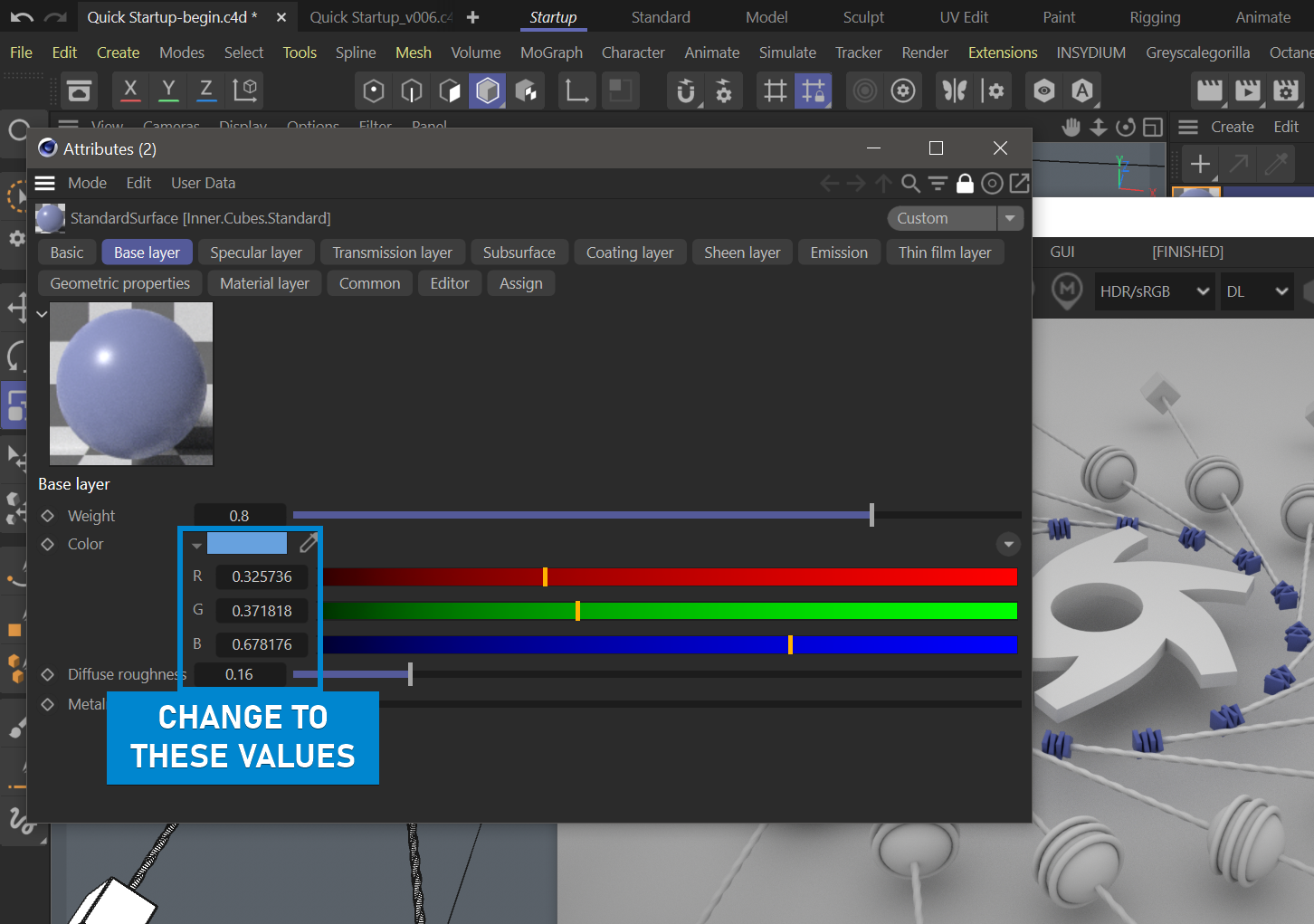Switch to the Specular layer tab

pyautogui.click(x=256, y=252)
